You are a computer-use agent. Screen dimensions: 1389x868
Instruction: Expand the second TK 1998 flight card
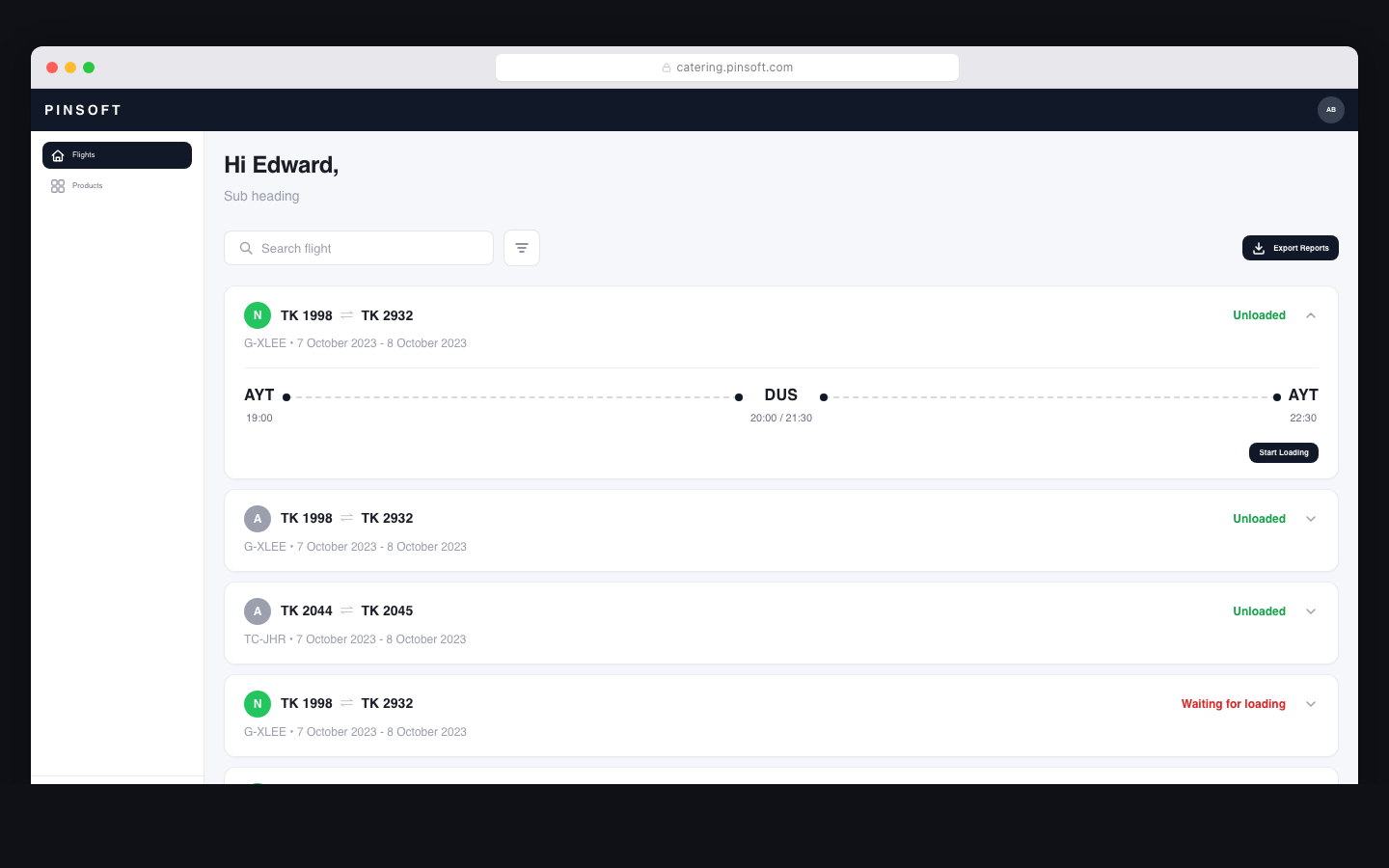[1311, 519]
